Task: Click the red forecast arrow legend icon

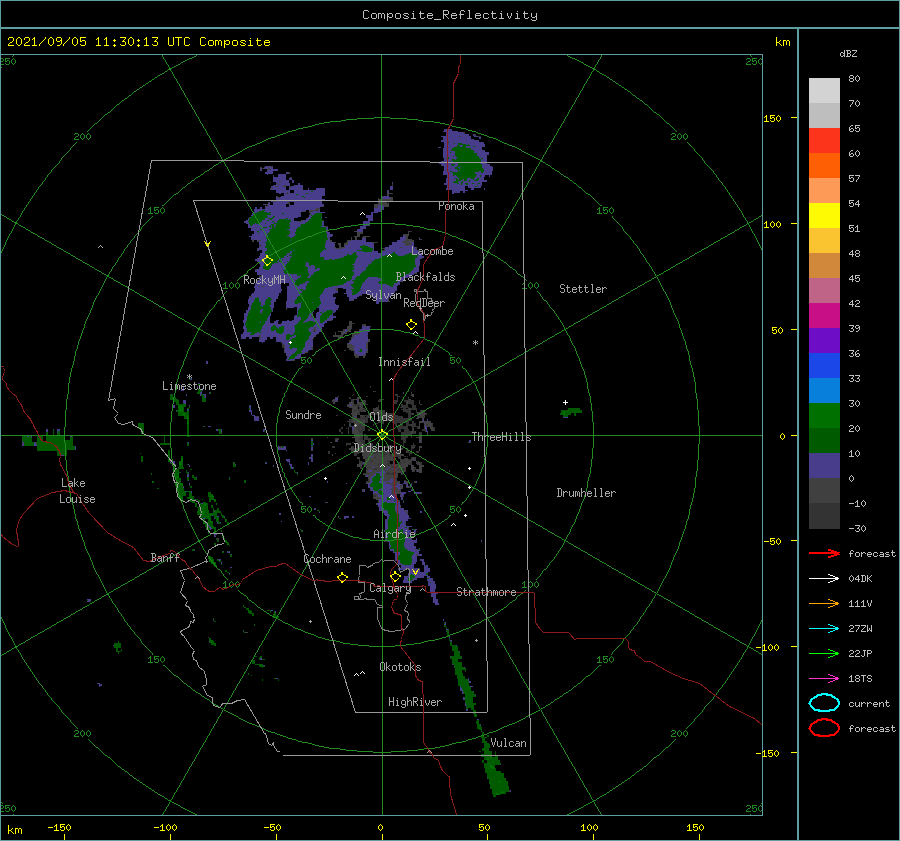Action: [824, 553]
